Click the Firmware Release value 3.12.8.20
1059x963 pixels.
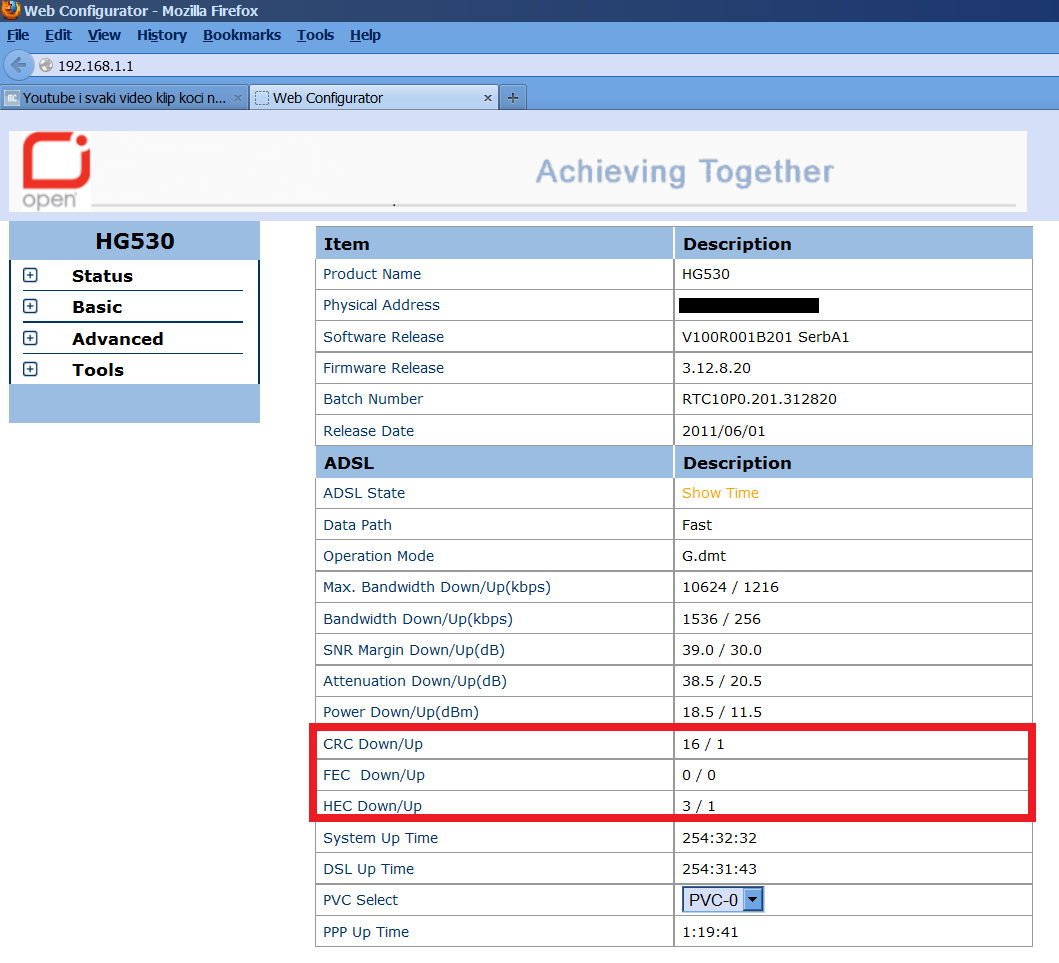717,368
